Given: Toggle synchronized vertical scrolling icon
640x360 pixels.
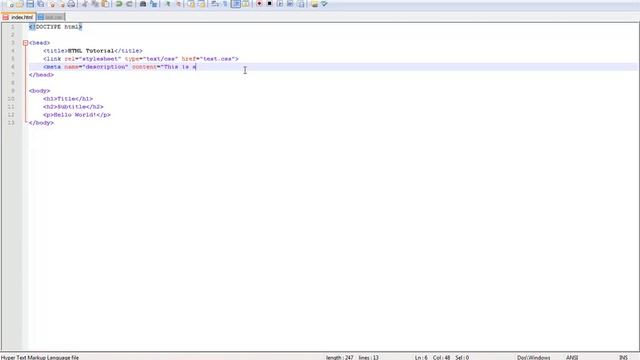Looking at the screenshot, I should coord(191,4).
